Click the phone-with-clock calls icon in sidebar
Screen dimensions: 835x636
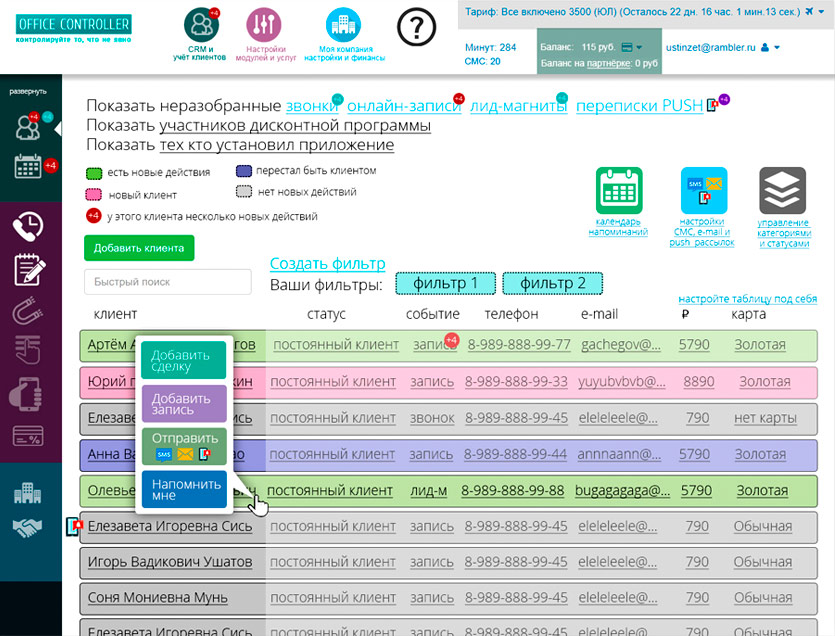(28, 226)
